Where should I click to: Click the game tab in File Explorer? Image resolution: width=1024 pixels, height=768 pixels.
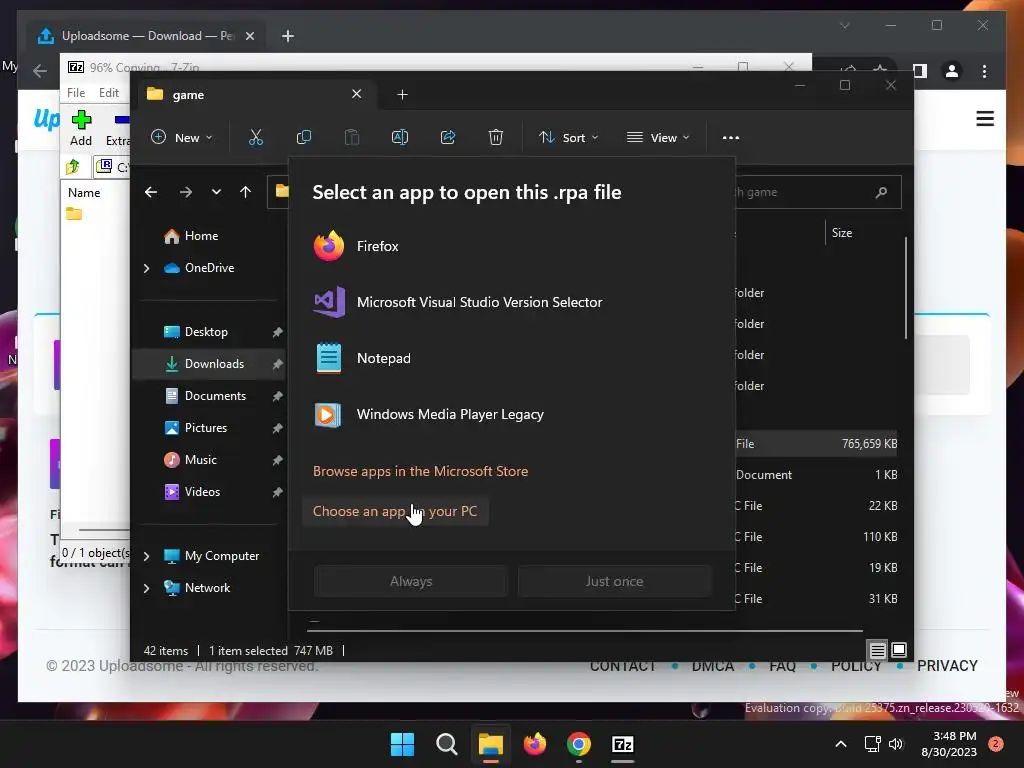click(255, 95)
